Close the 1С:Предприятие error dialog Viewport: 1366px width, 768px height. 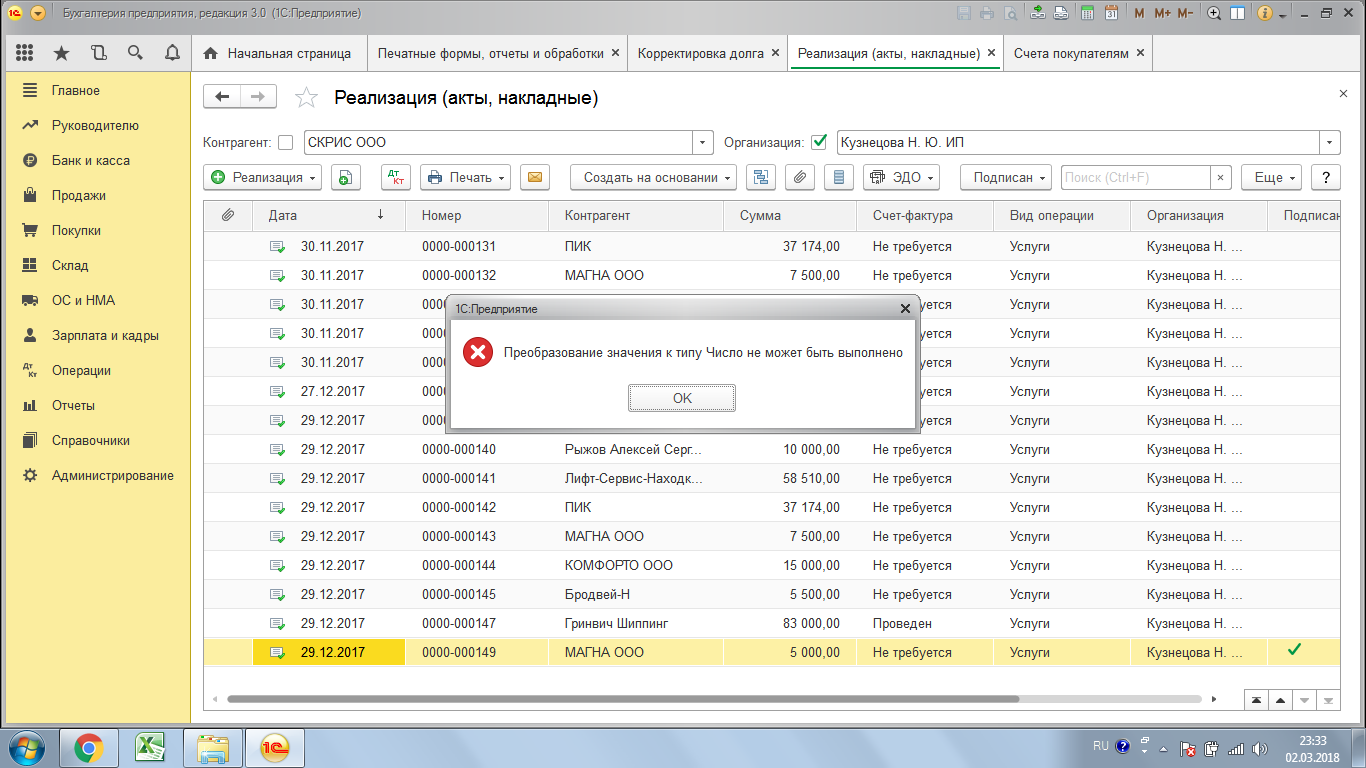point(905,309)
